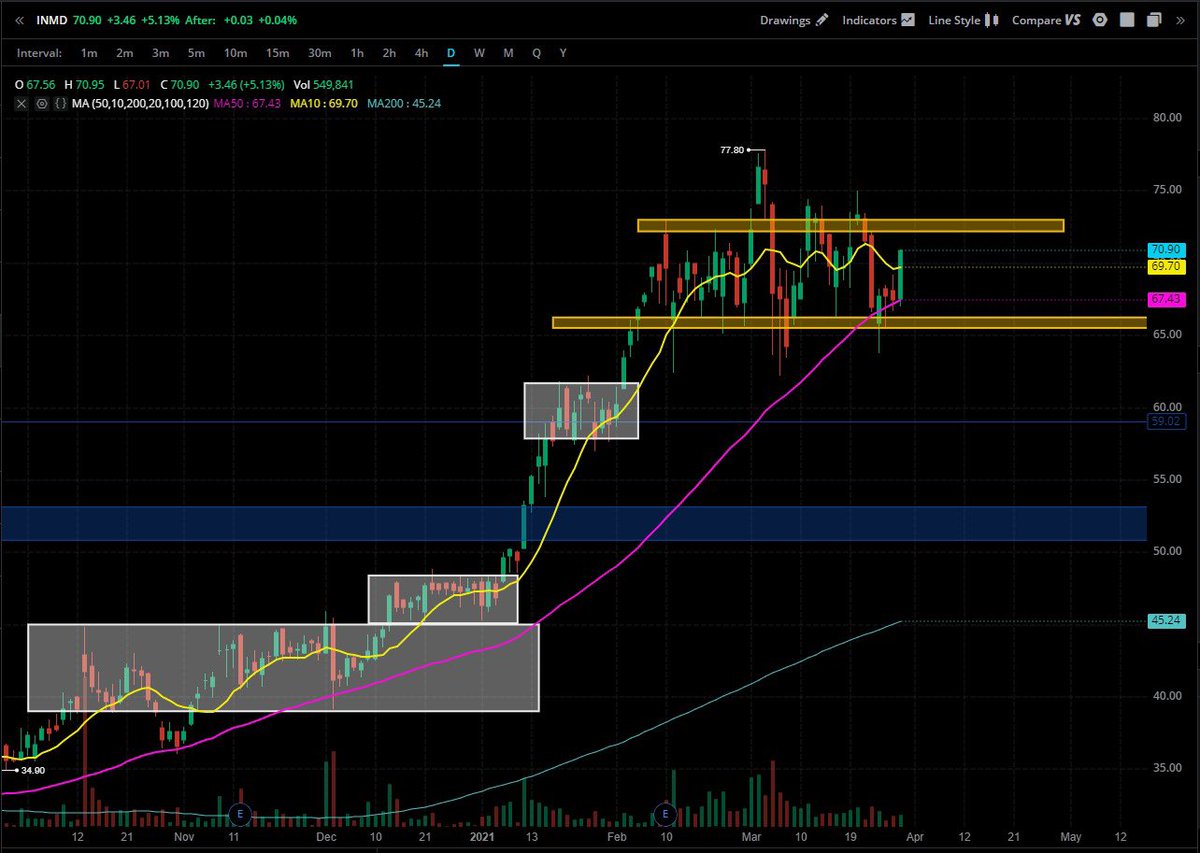Image resolution: width=1200 pixels, height=853 pixels.
Task: Click the earnings E marker near December
Action: [x=238, y=814]
